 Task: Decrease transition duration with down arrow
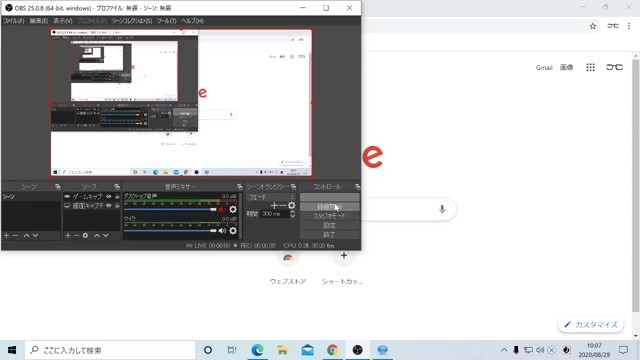(x=292, y=216)
